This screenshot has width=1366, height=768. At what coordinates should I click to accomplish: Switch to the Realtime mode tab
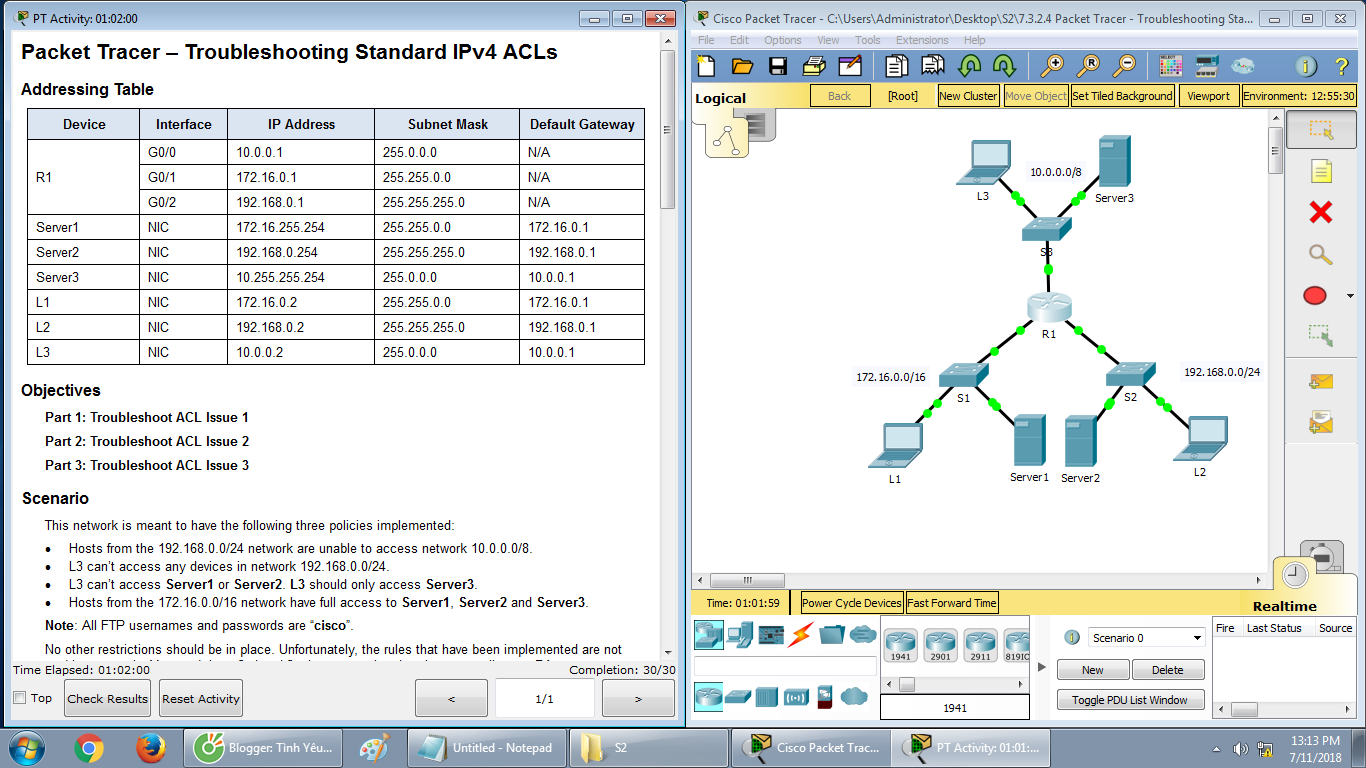[x=1284, y=606]
